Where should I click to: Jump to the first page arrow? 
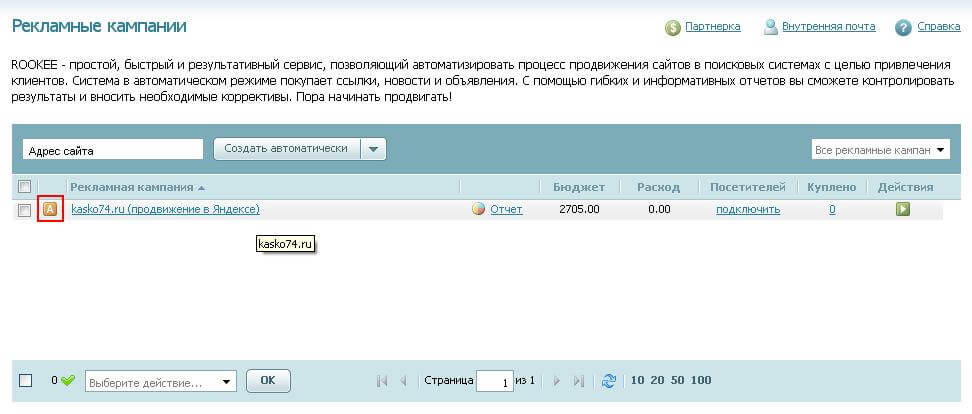(382, 381)
